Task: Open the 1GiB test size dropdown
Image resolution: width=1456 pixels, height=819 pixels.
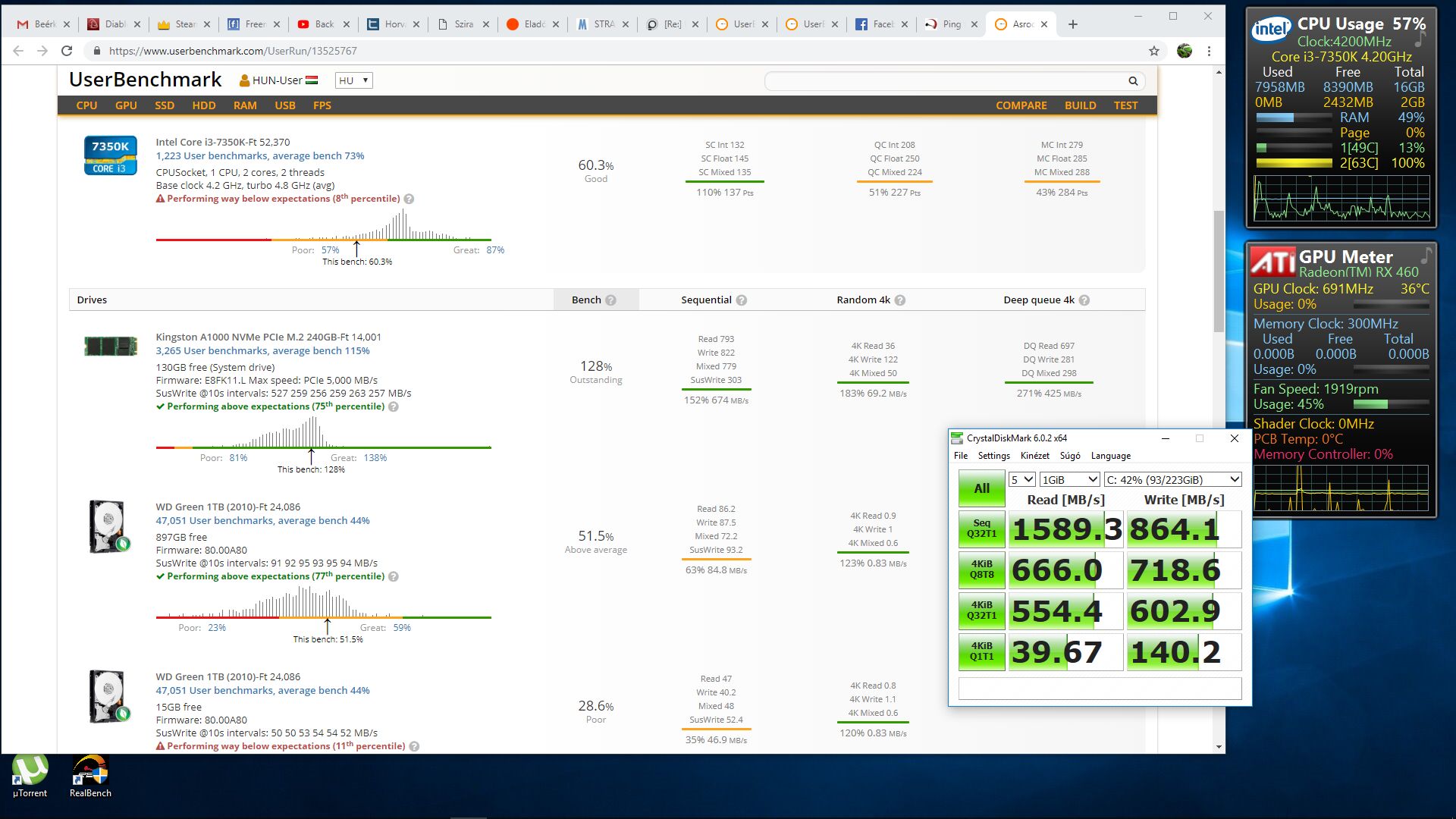Action: [x=1069, y=480]
